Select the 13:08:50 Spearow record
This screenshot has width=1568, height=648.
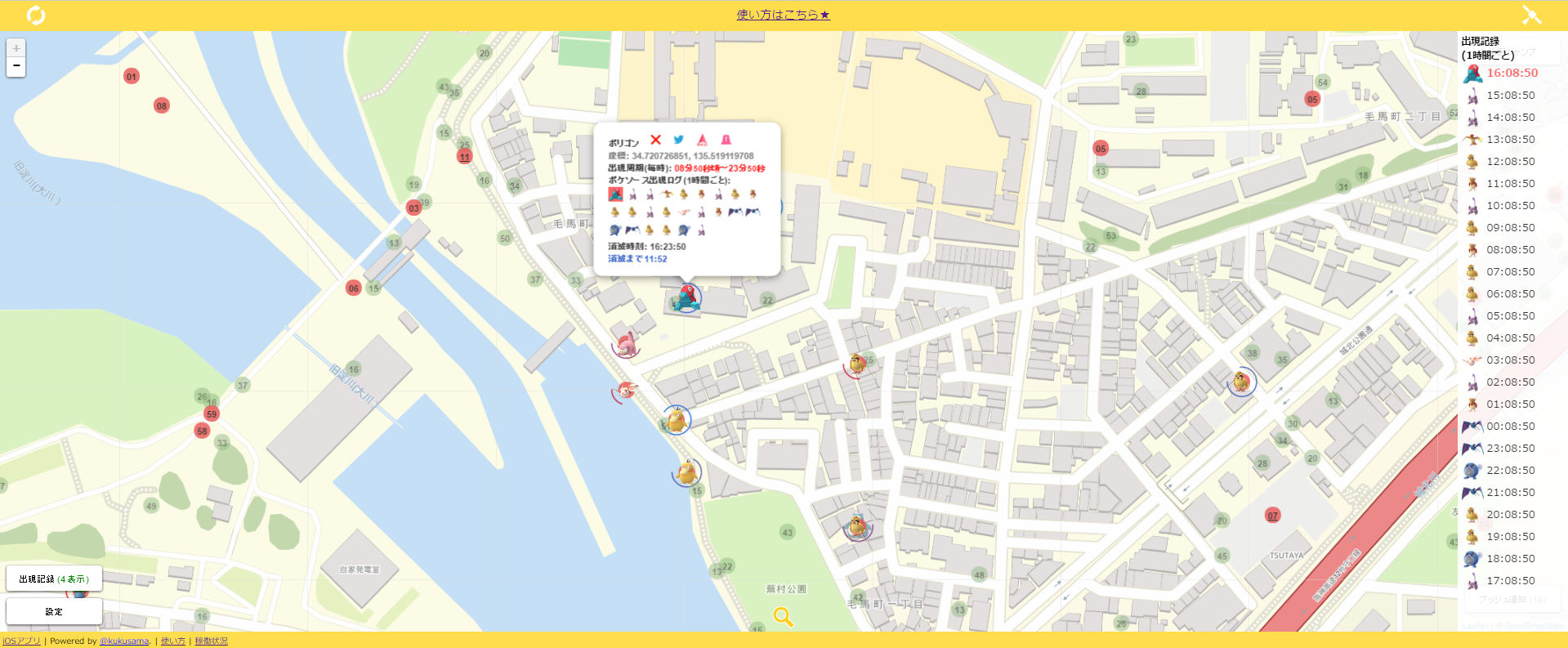(x=1501, y=139)
